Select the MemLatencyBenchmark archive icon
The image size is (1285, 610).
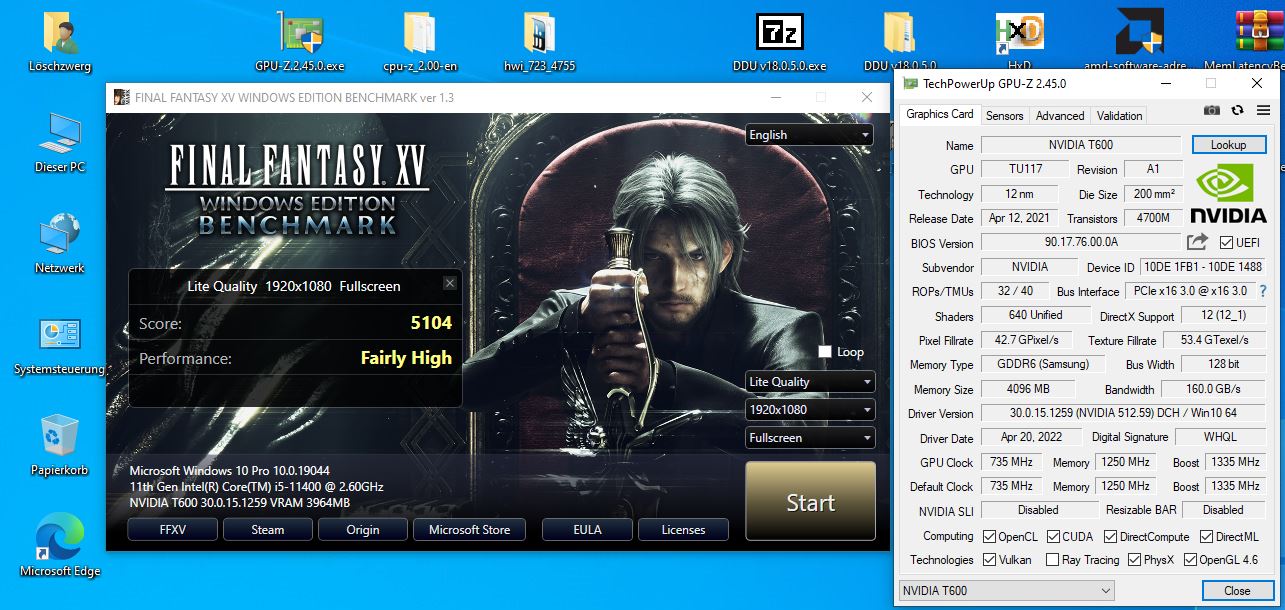pos(1259,43)
